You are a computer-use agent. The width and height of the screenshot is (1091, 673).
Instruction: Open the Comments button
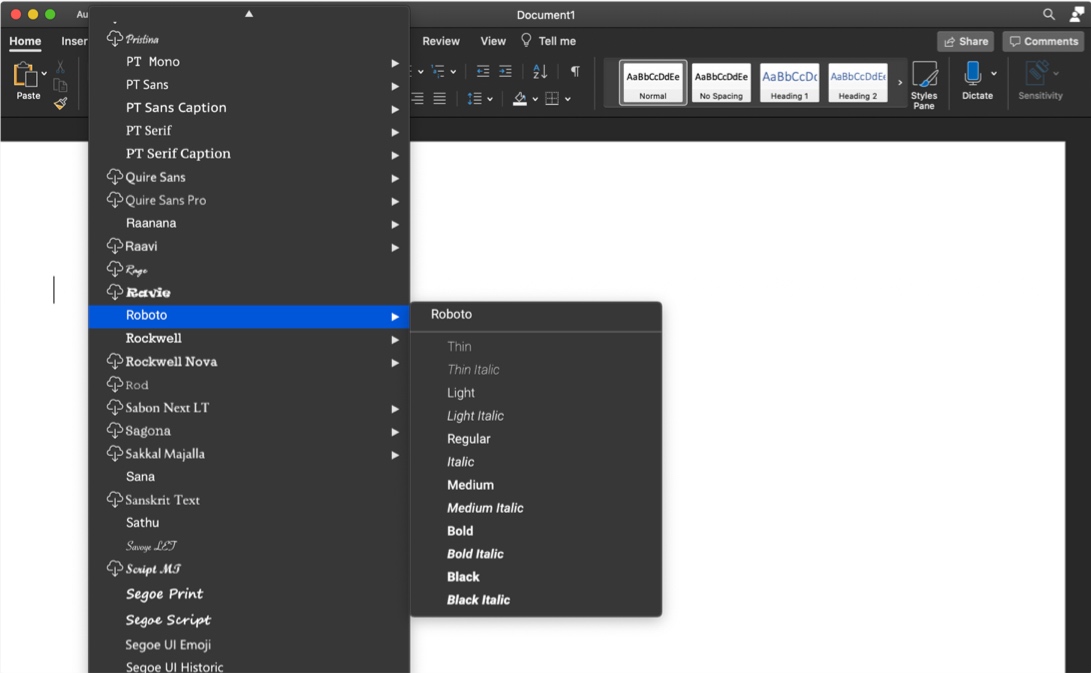click(x=1043, y=41)
